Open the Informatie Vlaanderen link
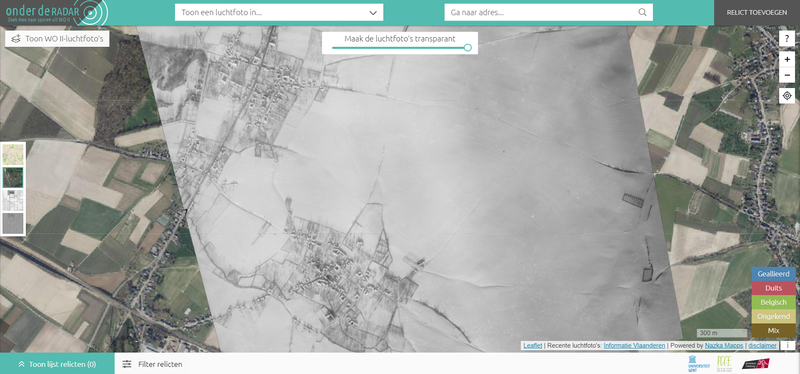Viewport: 800px width, 374px height. (634, 345)
